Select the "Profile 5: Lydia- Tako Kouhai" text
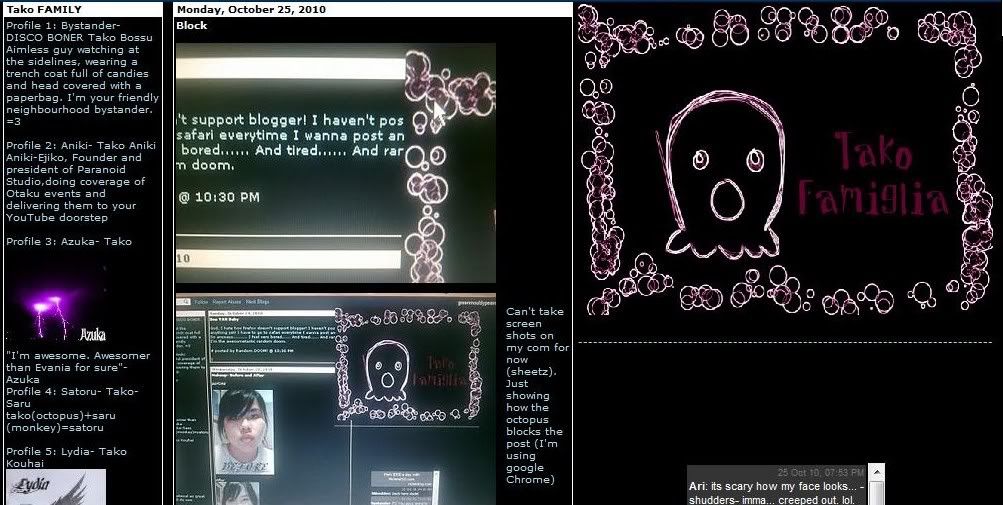 coord(67,458)
